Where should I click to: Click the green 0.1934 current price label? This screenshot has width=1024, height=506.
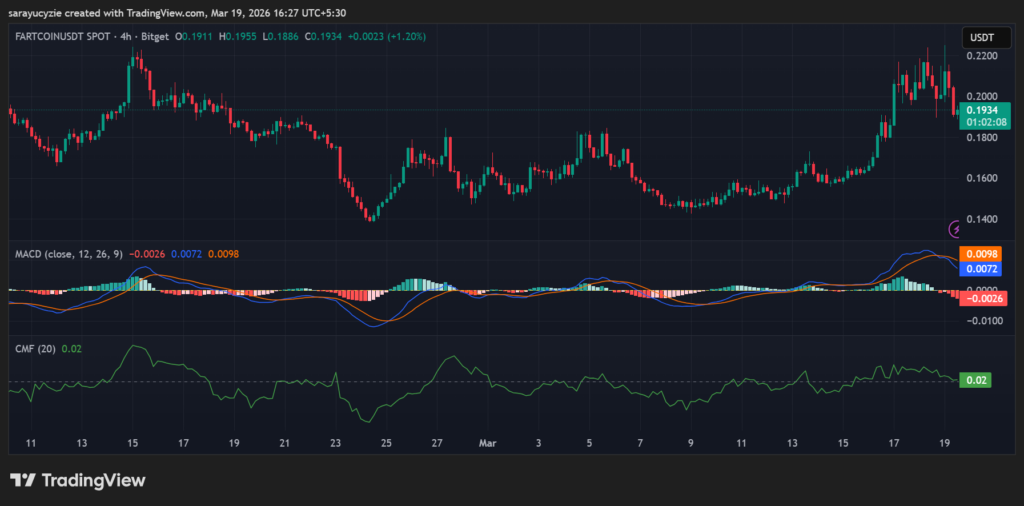[976, 112]
